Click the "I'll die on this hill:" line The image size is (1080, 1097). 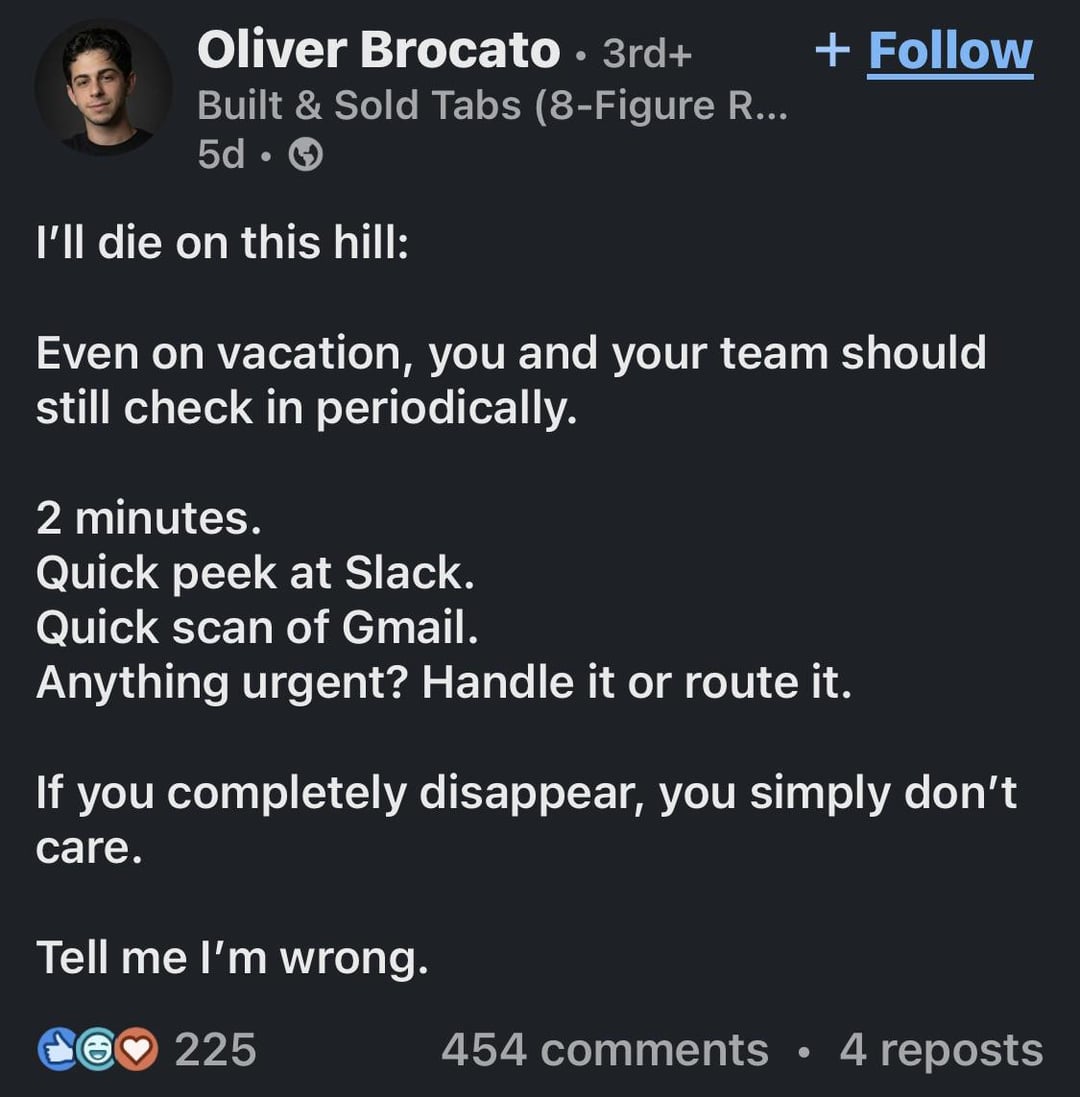click(x=222, y=244)
